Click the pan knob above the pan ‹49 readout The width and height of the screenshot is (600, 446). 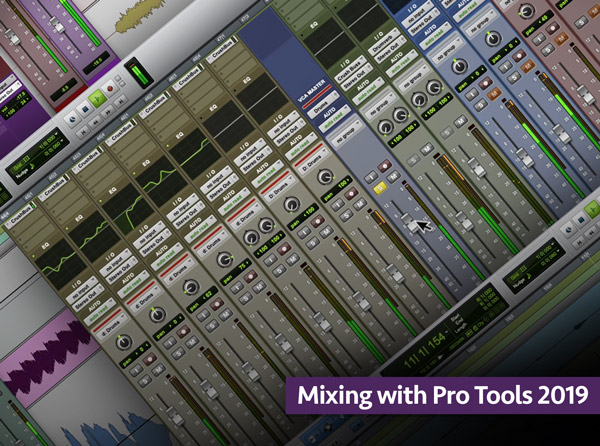click(527, 12)
